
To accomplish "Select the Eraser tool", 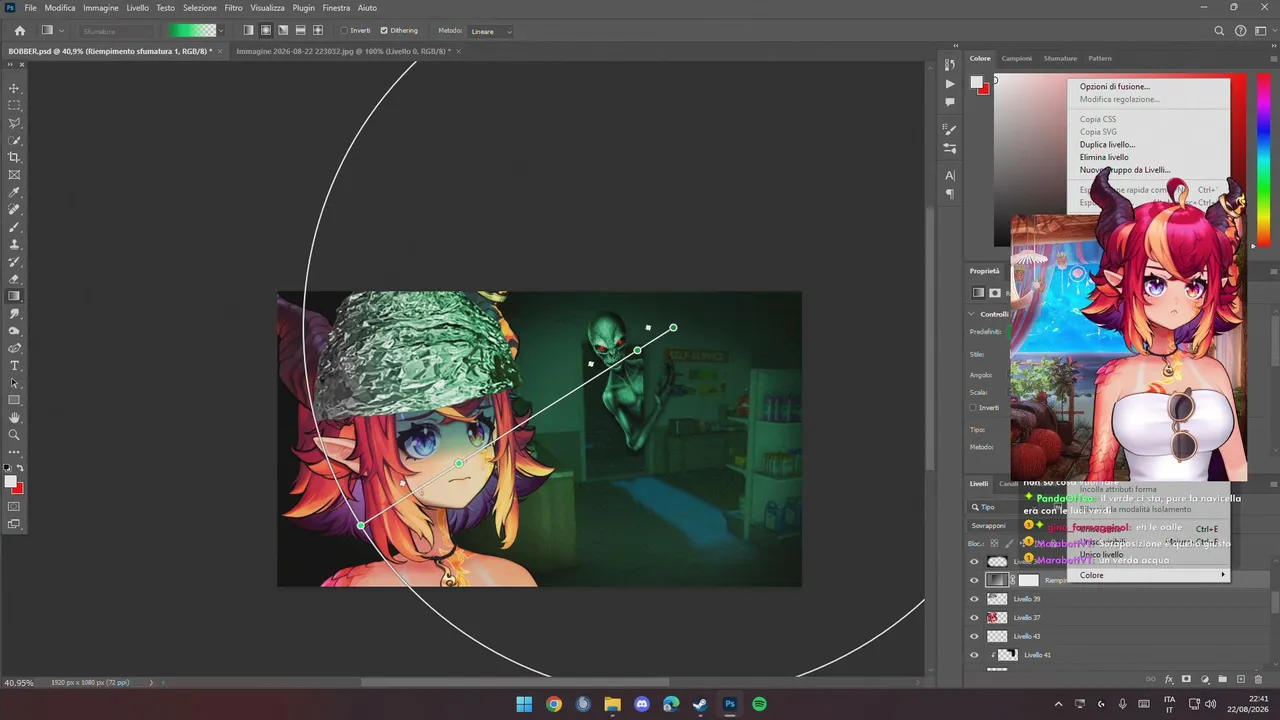I will pos(14,279).
